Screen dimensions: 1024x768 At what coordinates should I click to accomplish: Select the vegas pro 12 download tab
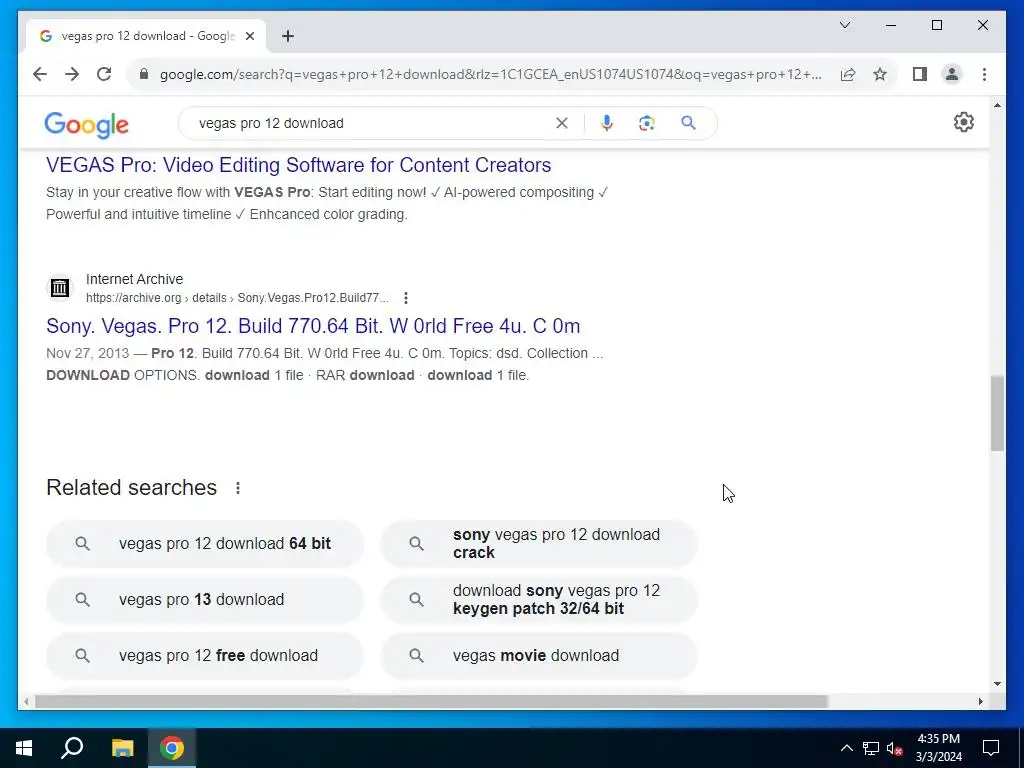(146, 36)
